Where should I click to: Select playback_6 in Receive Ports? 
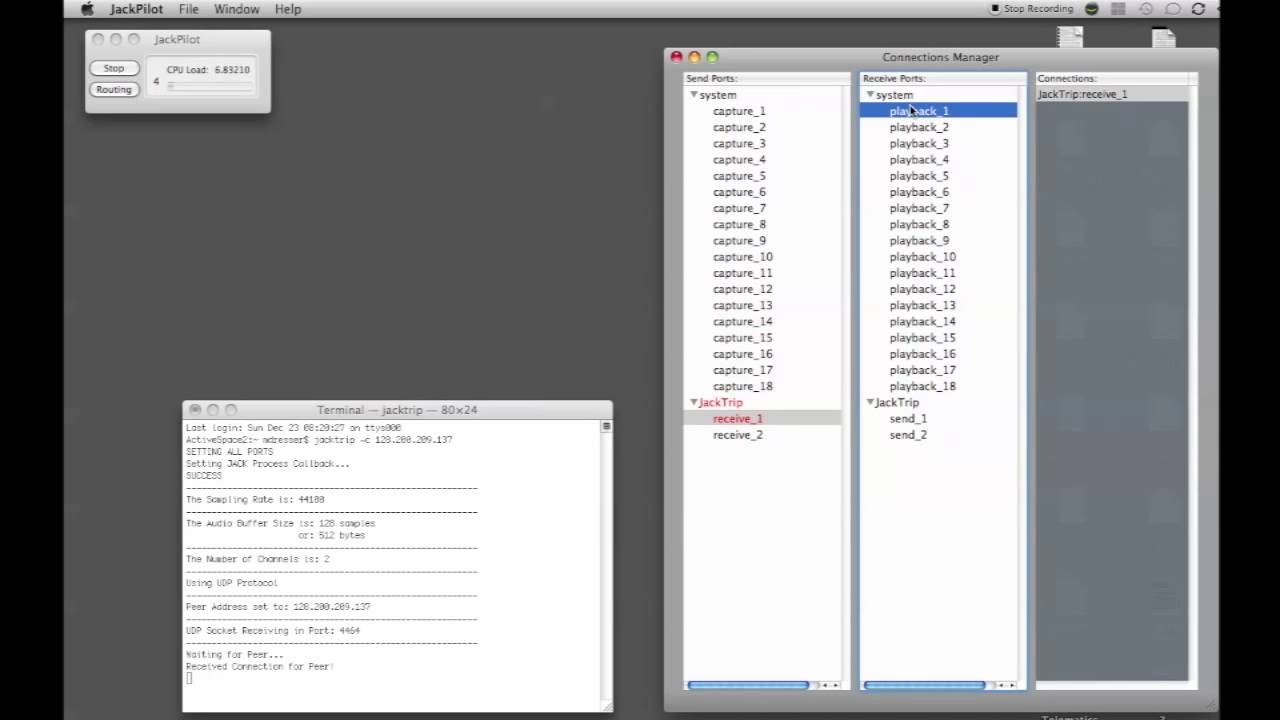pyautogui.click(x=919, y=192)
